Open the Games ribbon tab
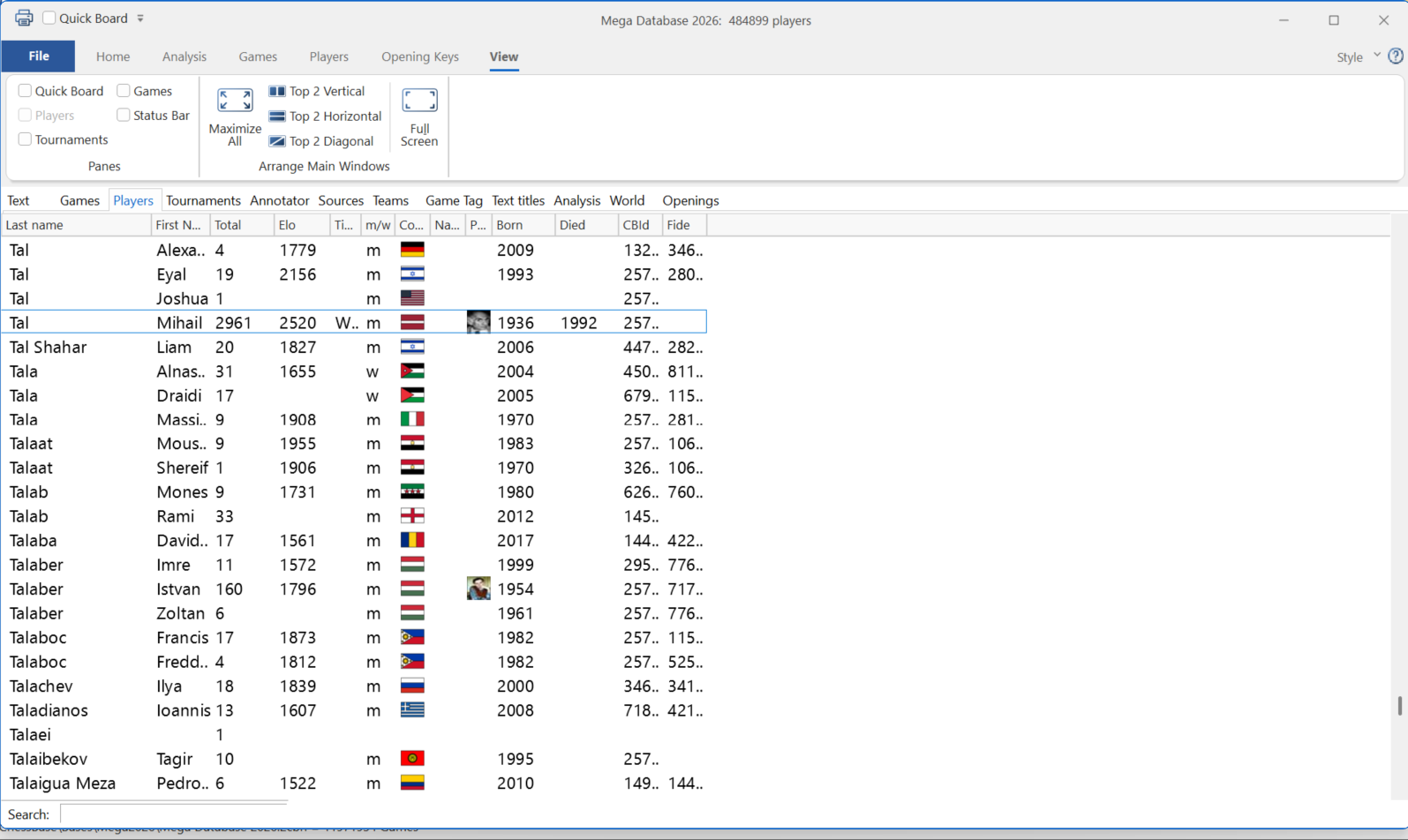 tap(258, 56)
